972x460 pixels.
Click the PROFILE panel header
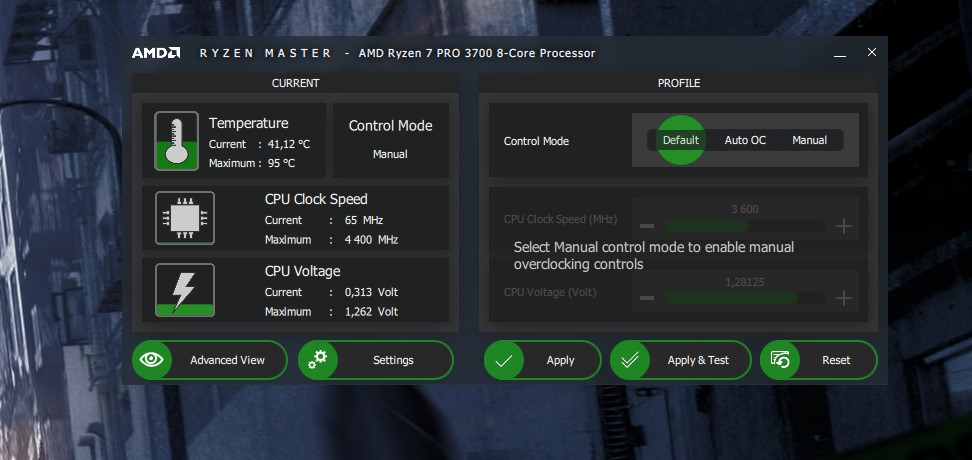pos(679,82)
